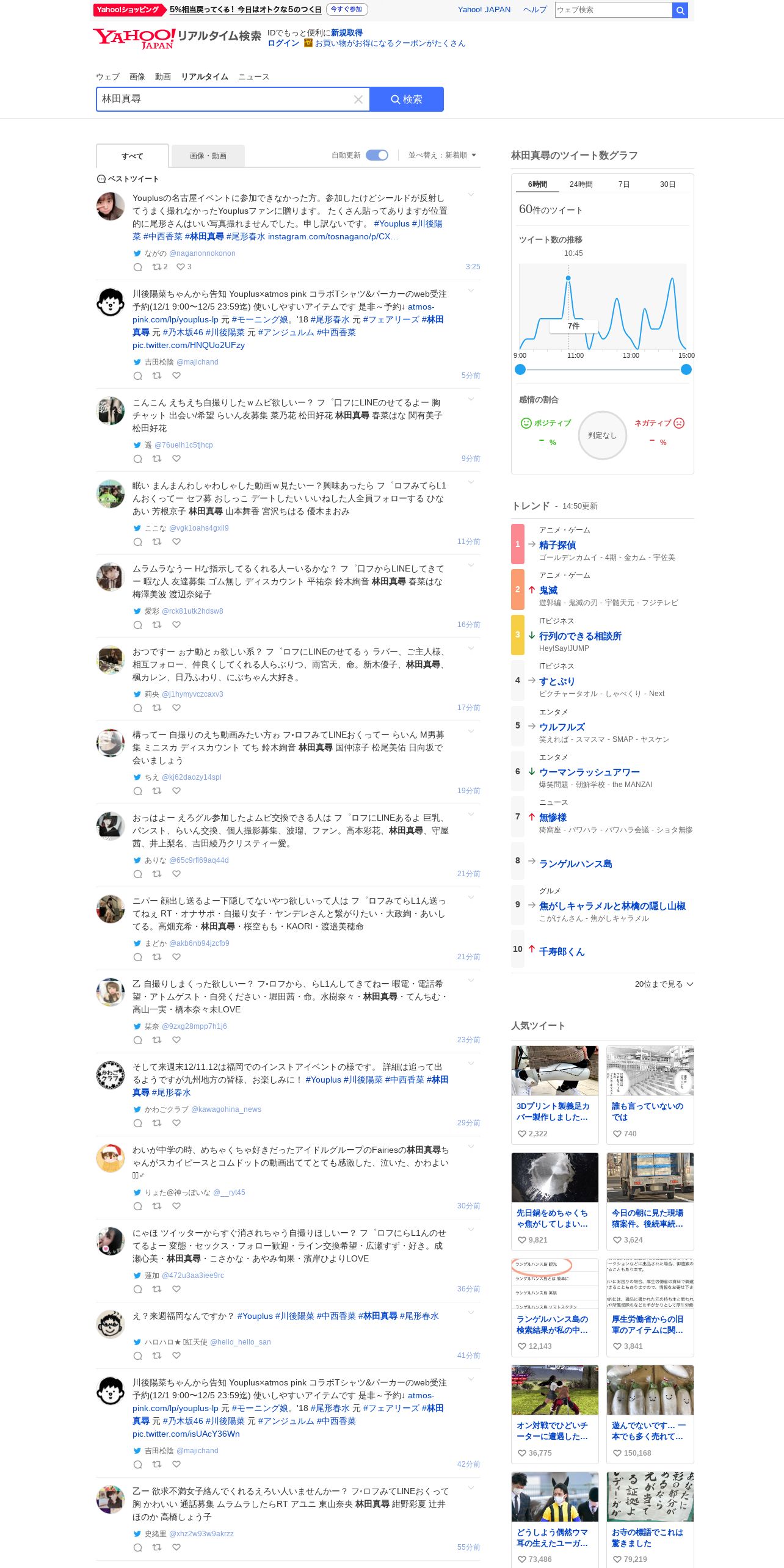784x1568 pixels.
Task: Click the positive smiley face icon
Action: [x=526, y=423]
